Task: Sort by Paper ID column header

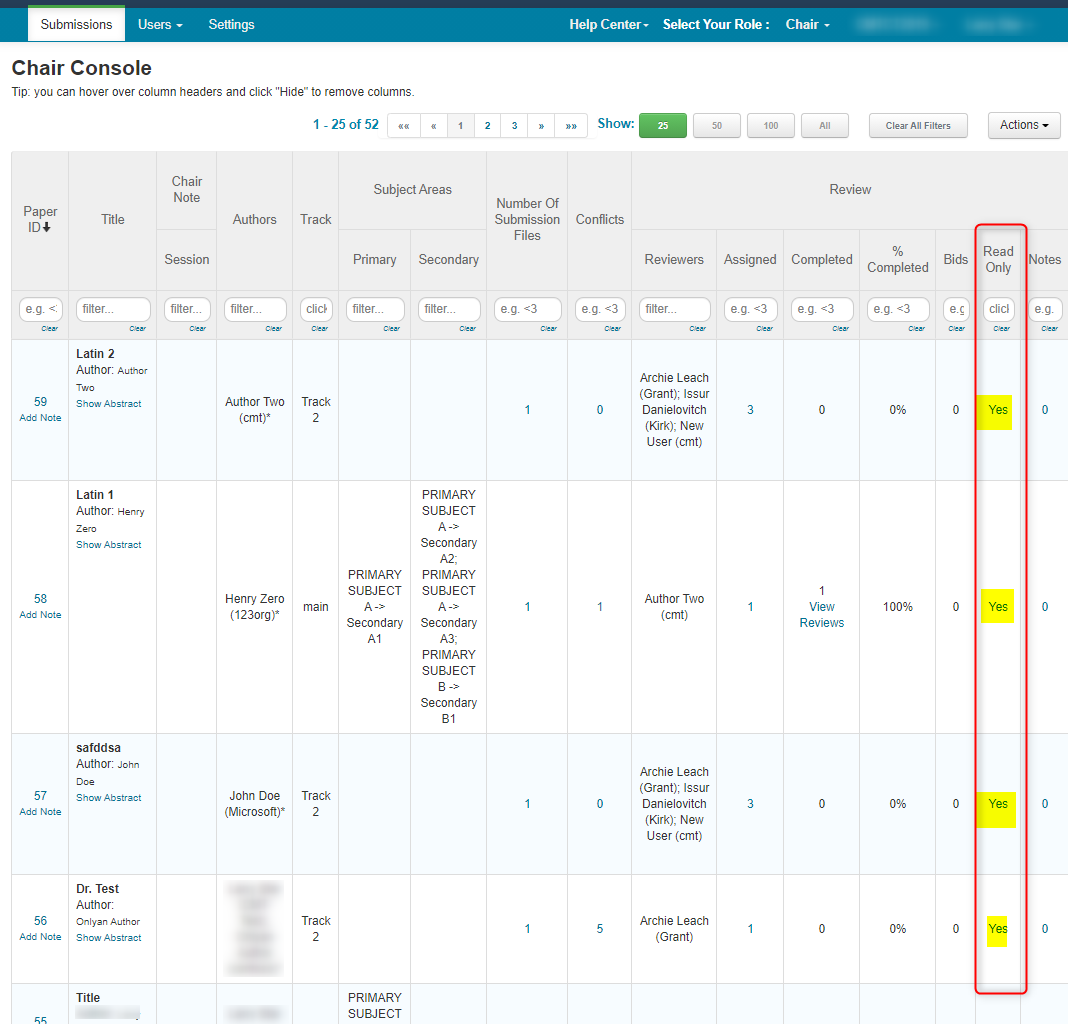Action: [x=40, y=219]
